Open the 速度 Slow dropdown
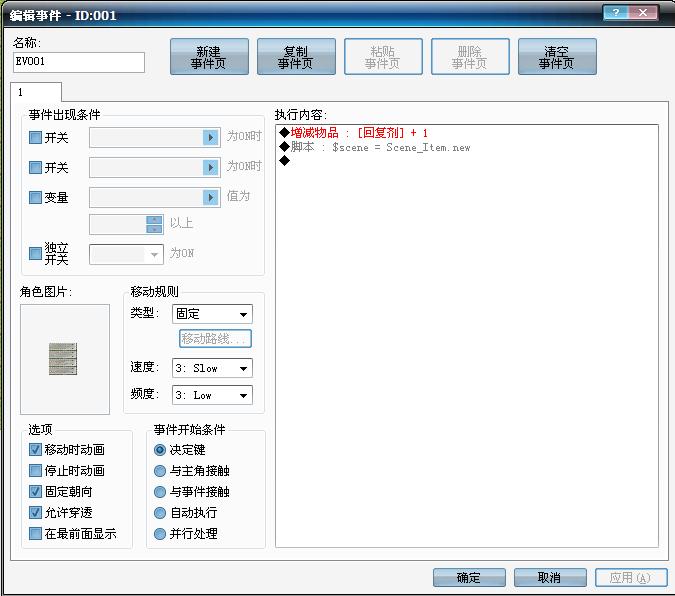 coord(212,368)
